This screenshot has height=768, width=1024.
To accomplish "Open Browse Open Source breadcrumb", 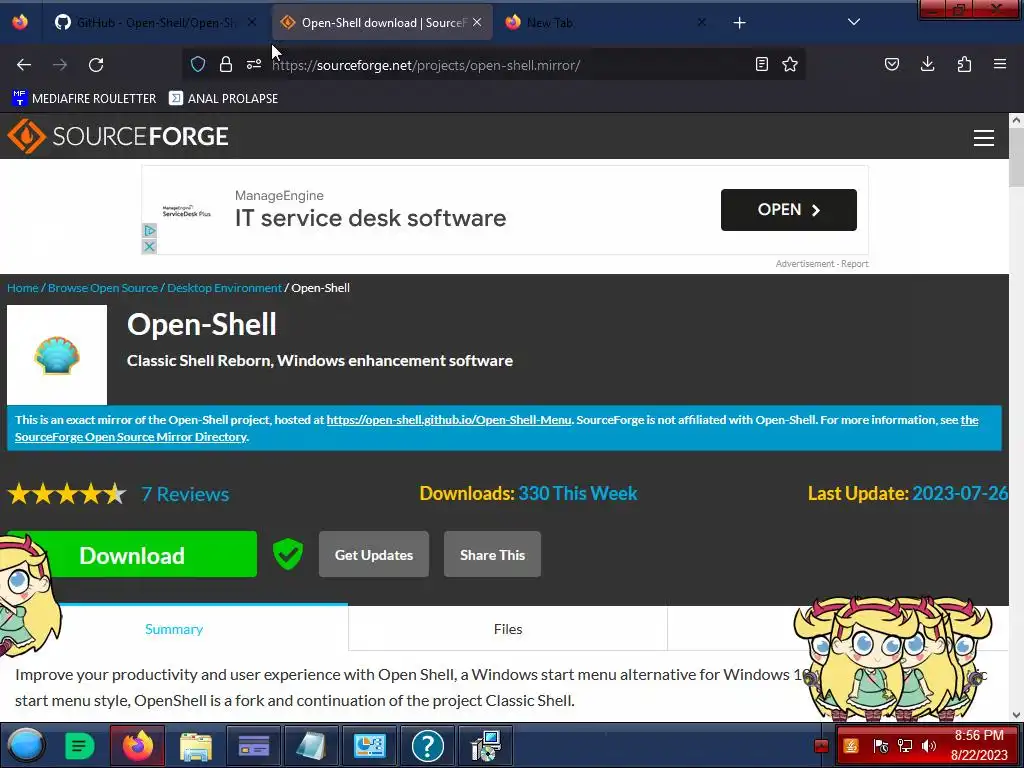I will 103,288.
